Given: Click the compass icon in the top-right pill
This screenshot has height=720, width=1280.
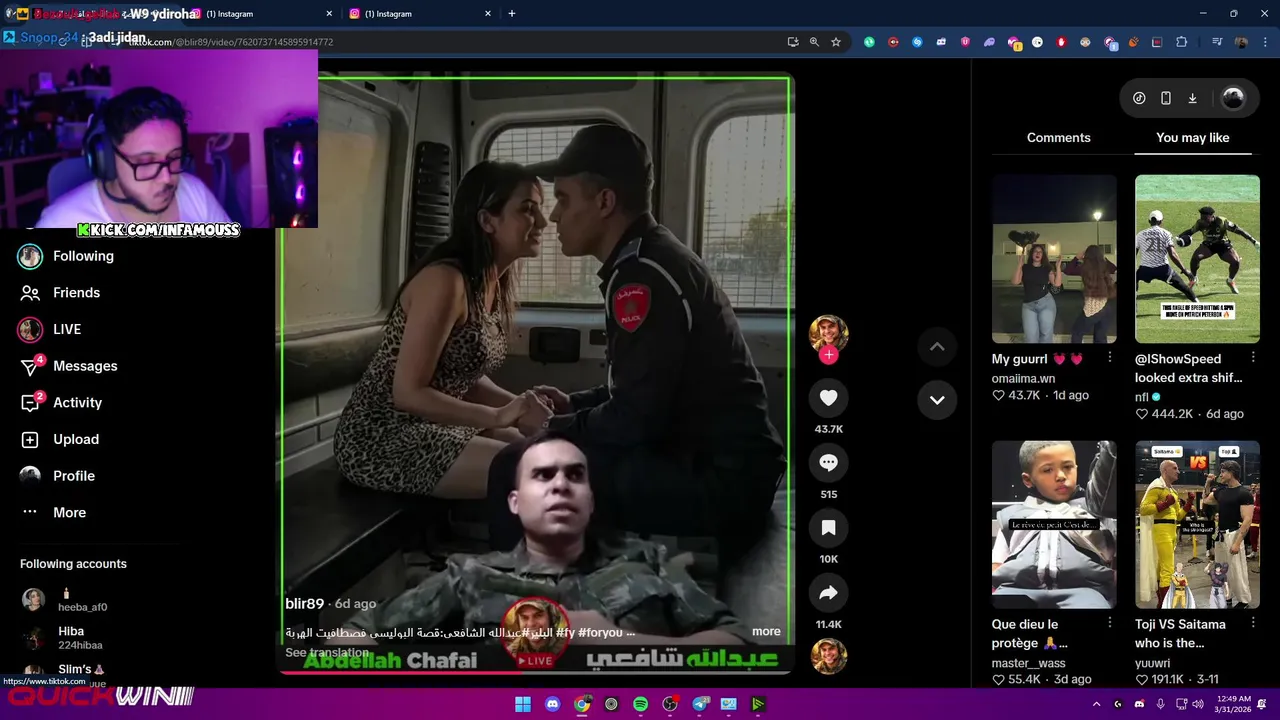Looking at the screenshot, I should pyautogui.click(x=1139, y=98).
